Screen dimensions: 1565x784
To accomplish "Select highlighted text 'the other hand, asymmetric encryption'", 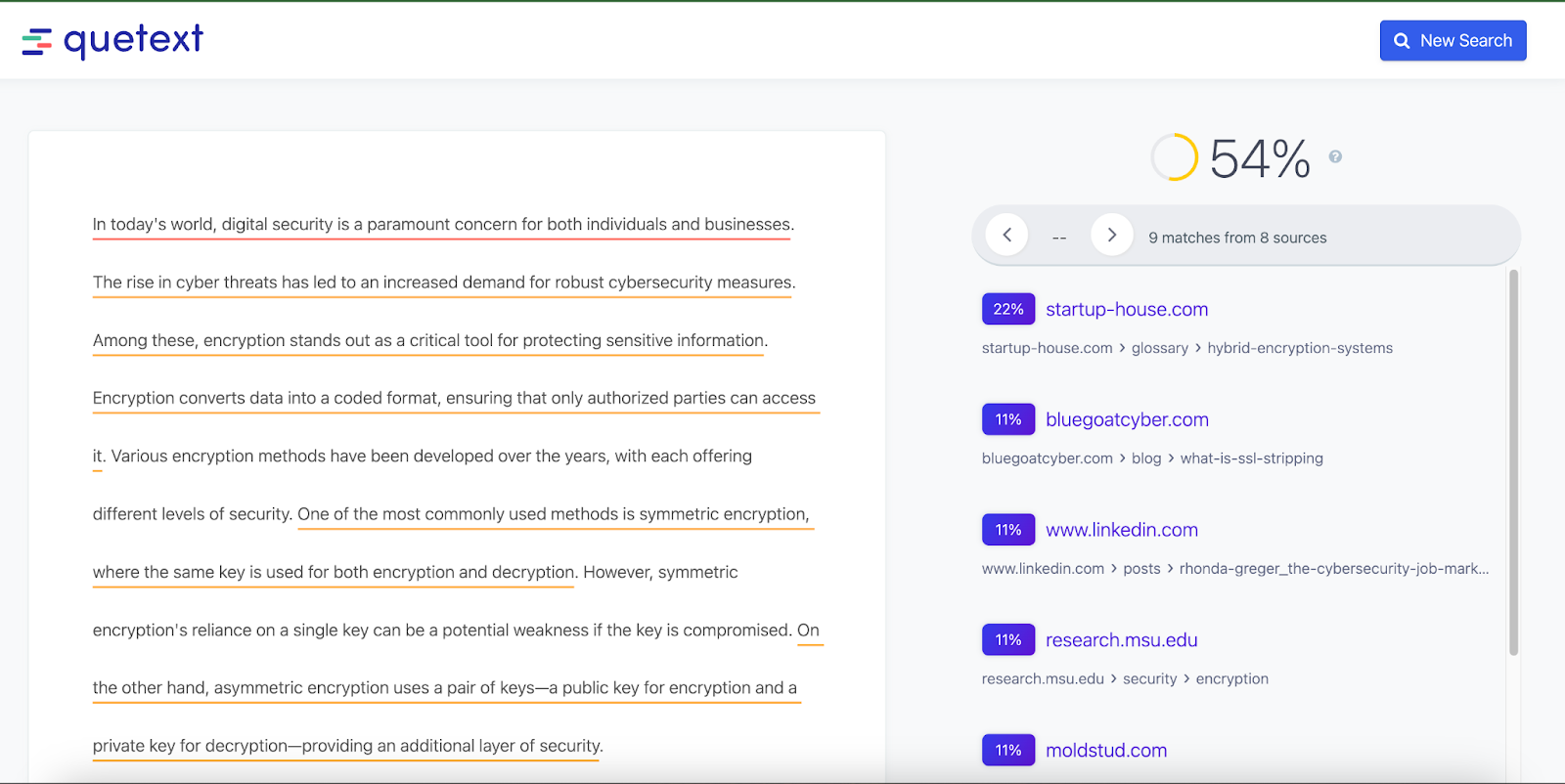I will click(x=445, y=688).
